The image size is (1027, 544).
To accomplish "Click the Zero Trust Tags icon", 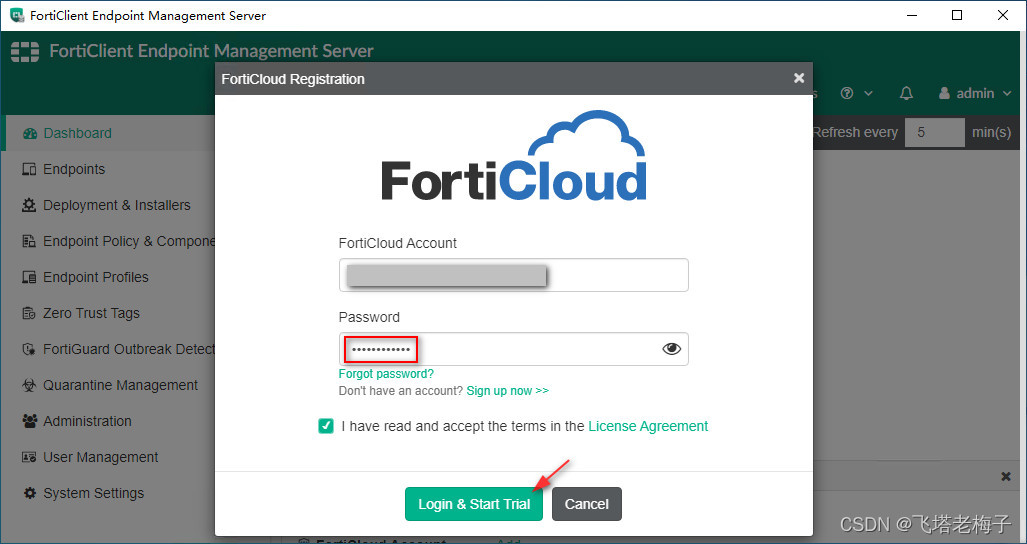I will click(x=29, y=314).
